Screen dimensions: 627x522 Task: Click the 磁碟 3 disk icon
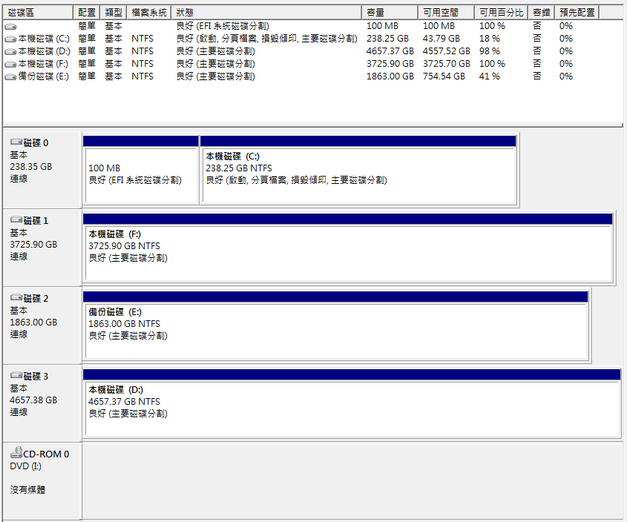tap(16, 376)
